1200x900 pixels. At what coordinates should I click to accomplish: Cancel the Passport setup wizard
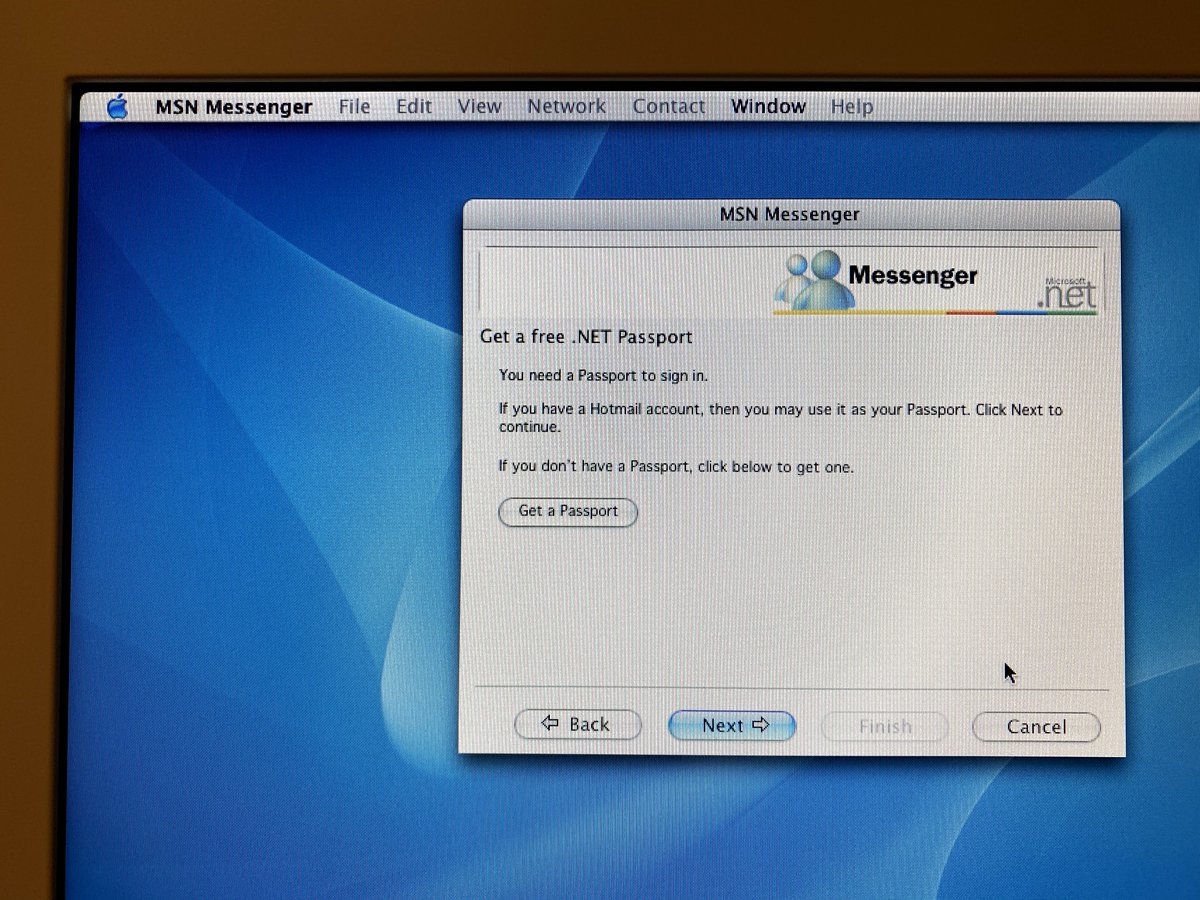point(1036,727)
